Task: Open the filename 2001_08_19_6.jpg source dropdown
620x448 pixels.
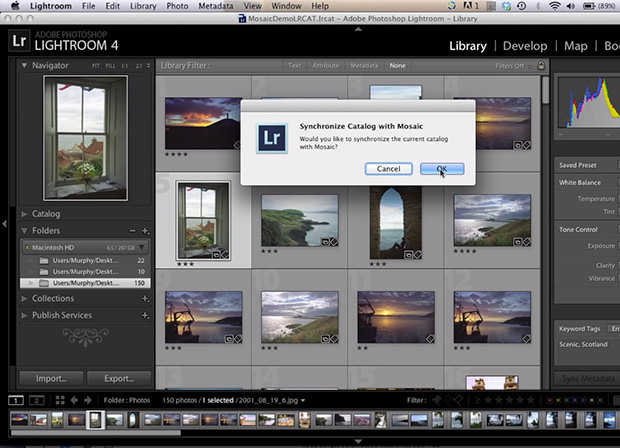Action: point(272,400)
